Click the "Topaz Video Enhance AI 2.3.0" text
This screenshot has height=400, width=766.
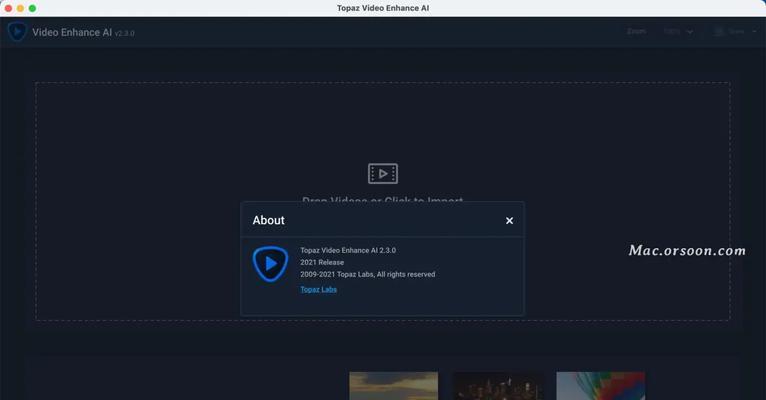348,250
